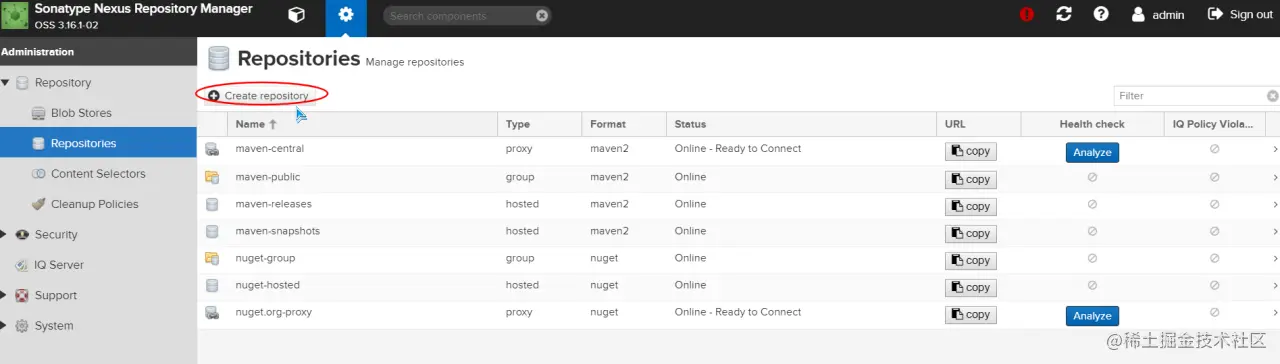Open Blob Stores in sidebar
Image resolution: width=1280 pixels, height=364 pixels.
click(98, 113)
